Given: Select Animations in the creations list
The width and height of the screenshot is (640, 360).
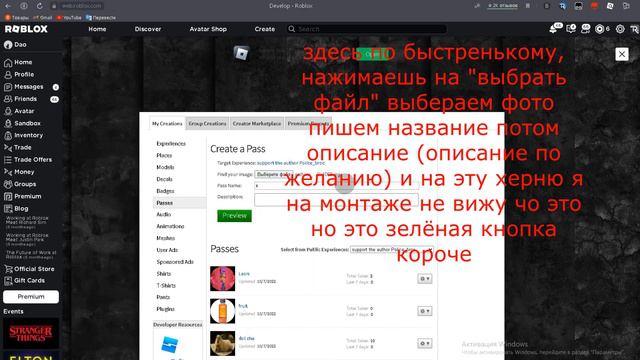Looking at the screenshot, I should point(170,226).
